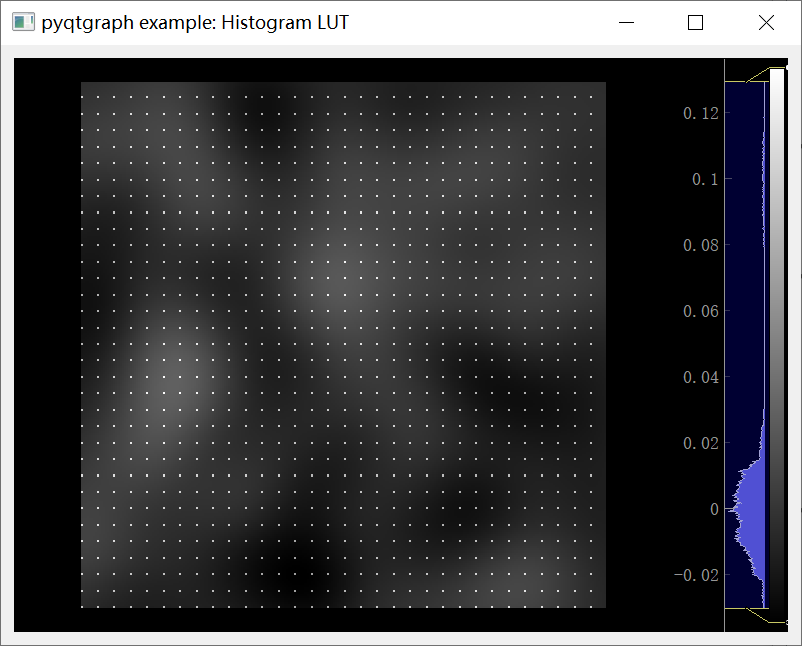This screenshot has width=802, height=646.
Task: Maximize the Histogram LUT window
Action: click(695, 22)
